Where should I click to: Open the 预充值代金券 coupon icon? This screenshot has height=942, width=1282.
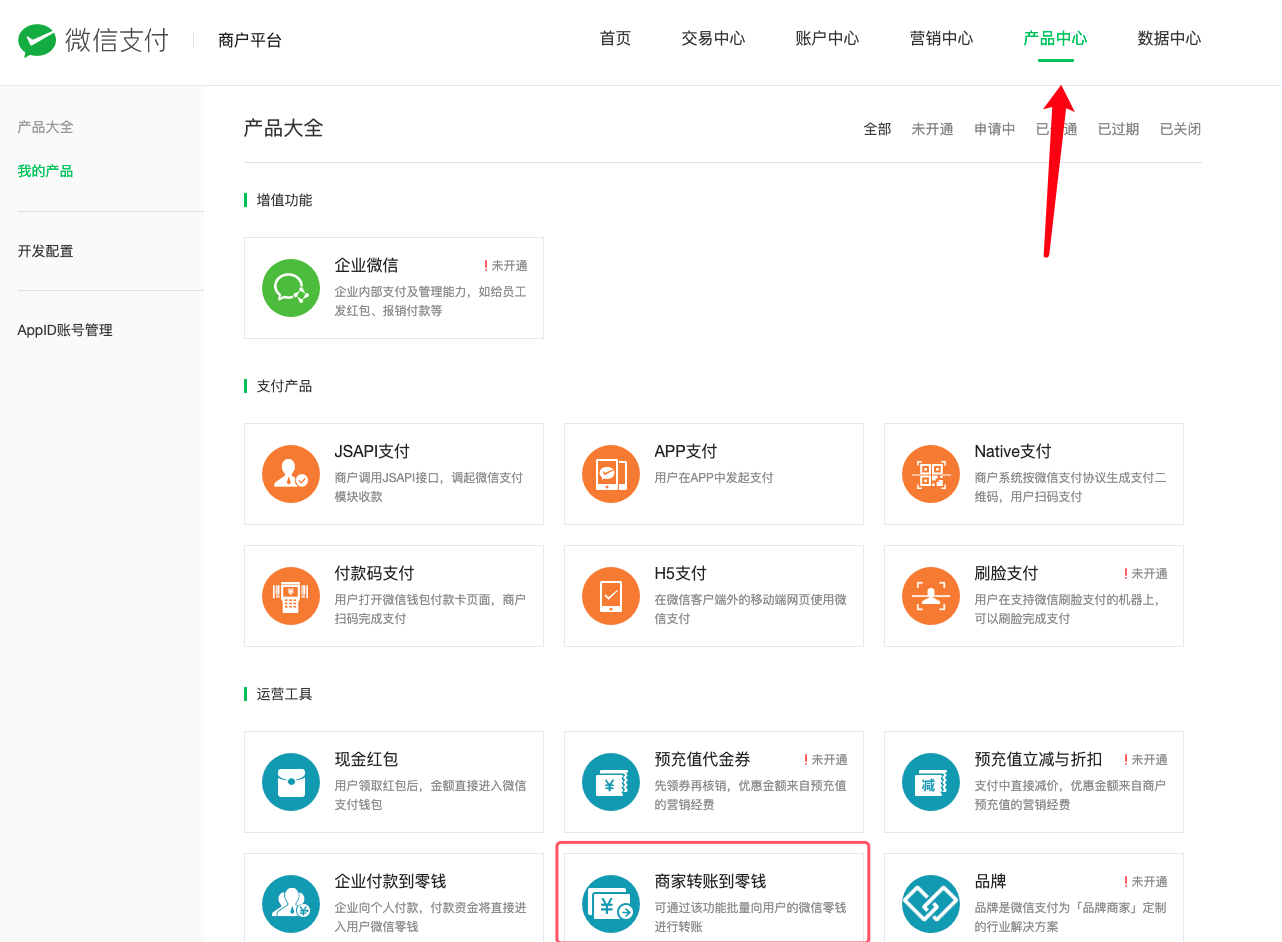point(611,782)
